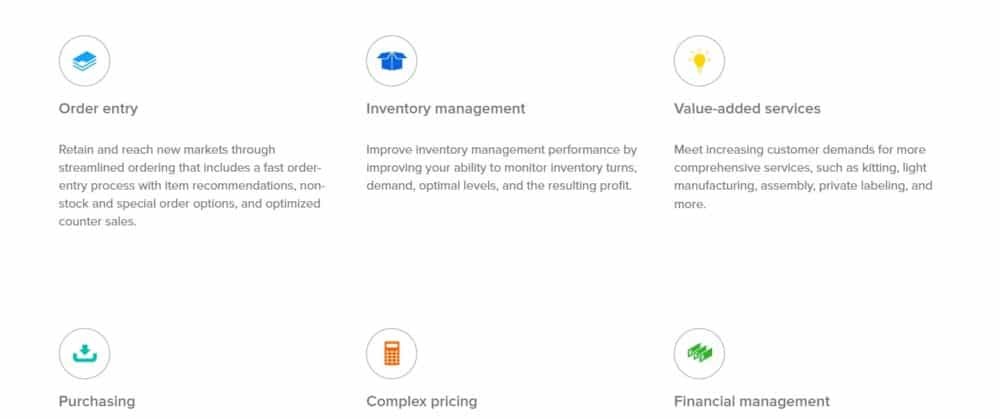This screenshot has height=419, width=1000.
Task: Click the blue open box inventory icon
Action: 392,62
